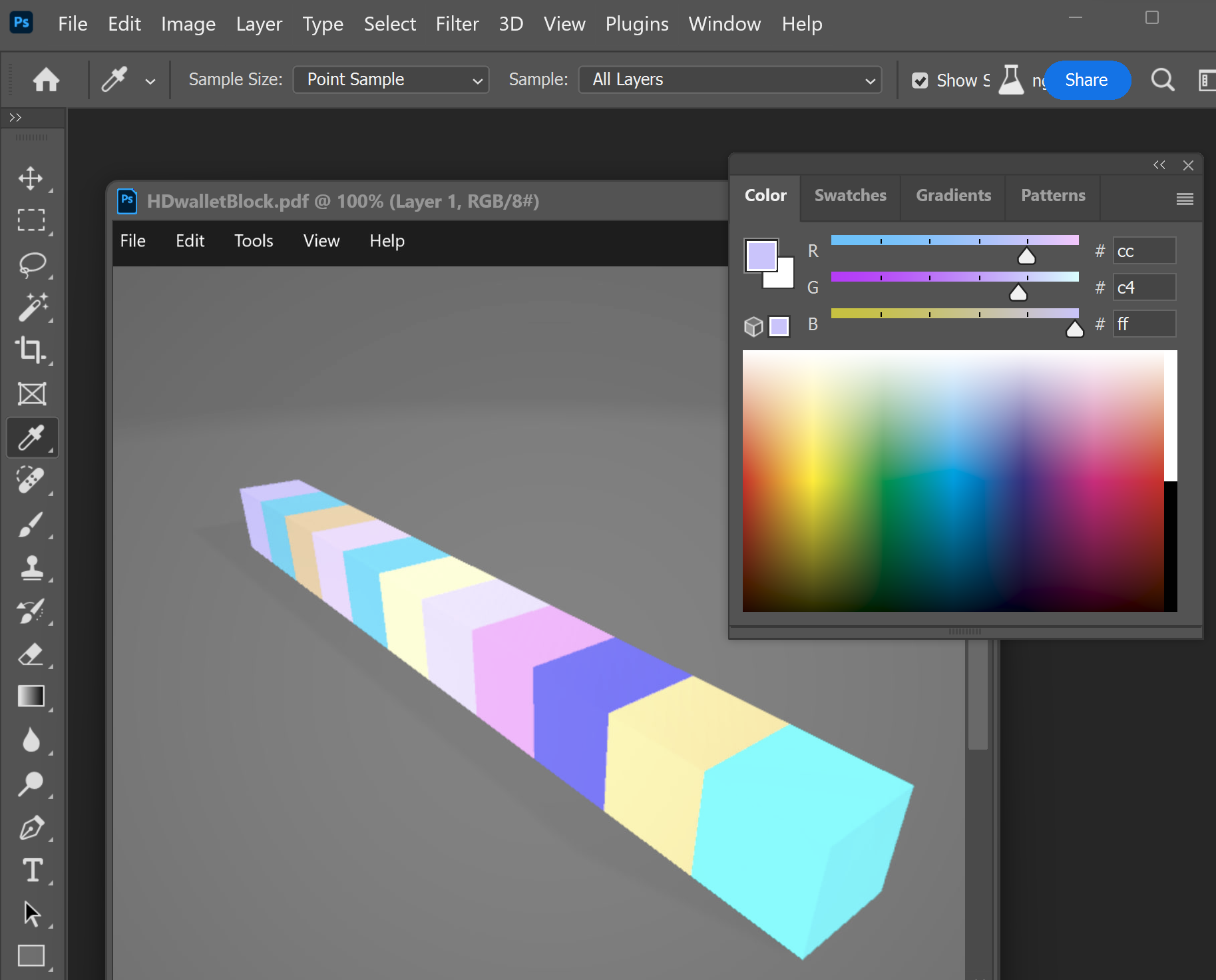Open the Color panel flyout menu

1185,199
